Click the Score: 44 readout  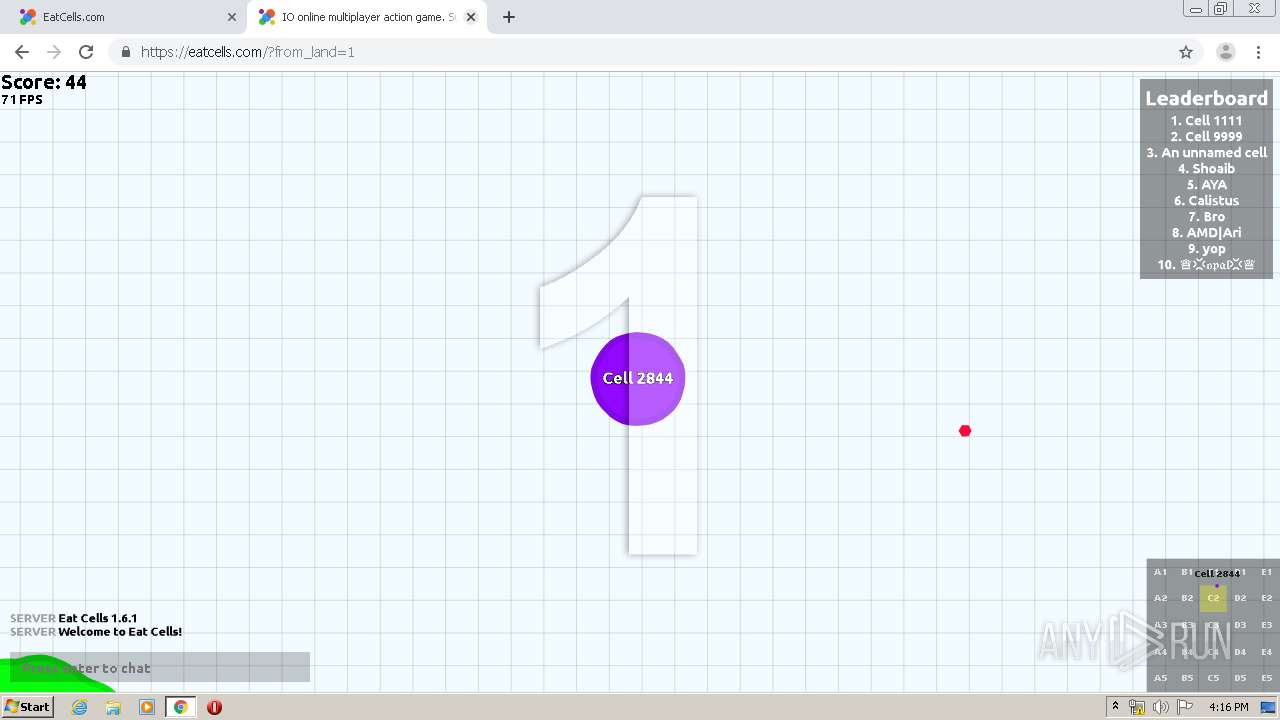click(44, 82)
